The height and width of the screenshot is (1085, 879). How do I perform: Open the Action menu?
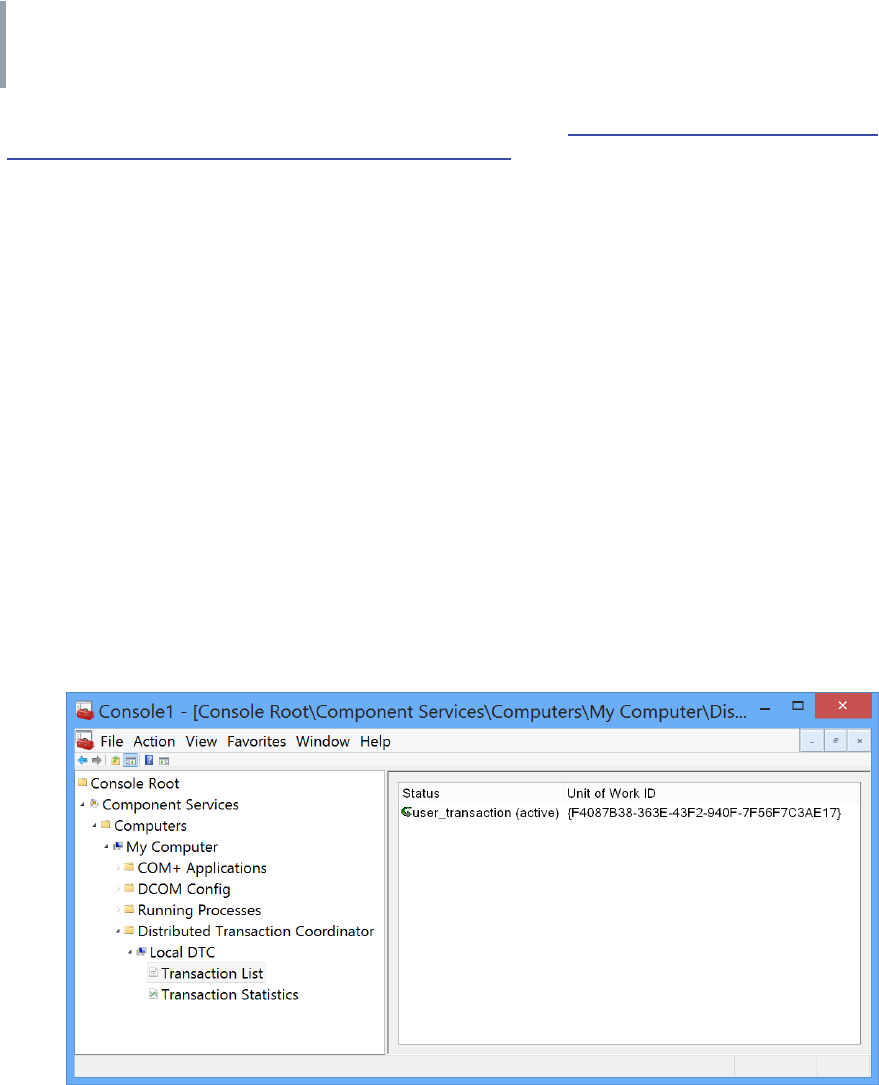click(x=154, y=741)
